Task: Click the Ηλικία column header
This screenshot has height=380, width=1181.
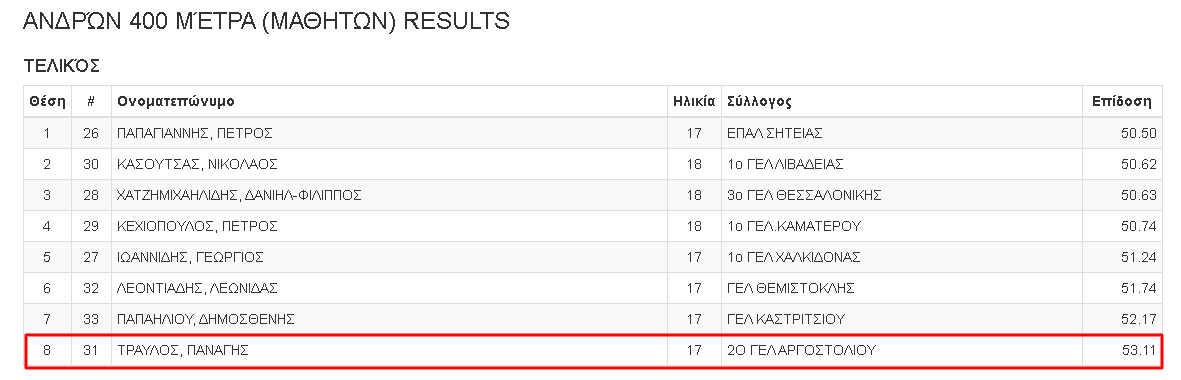Action: pos(694,102)
